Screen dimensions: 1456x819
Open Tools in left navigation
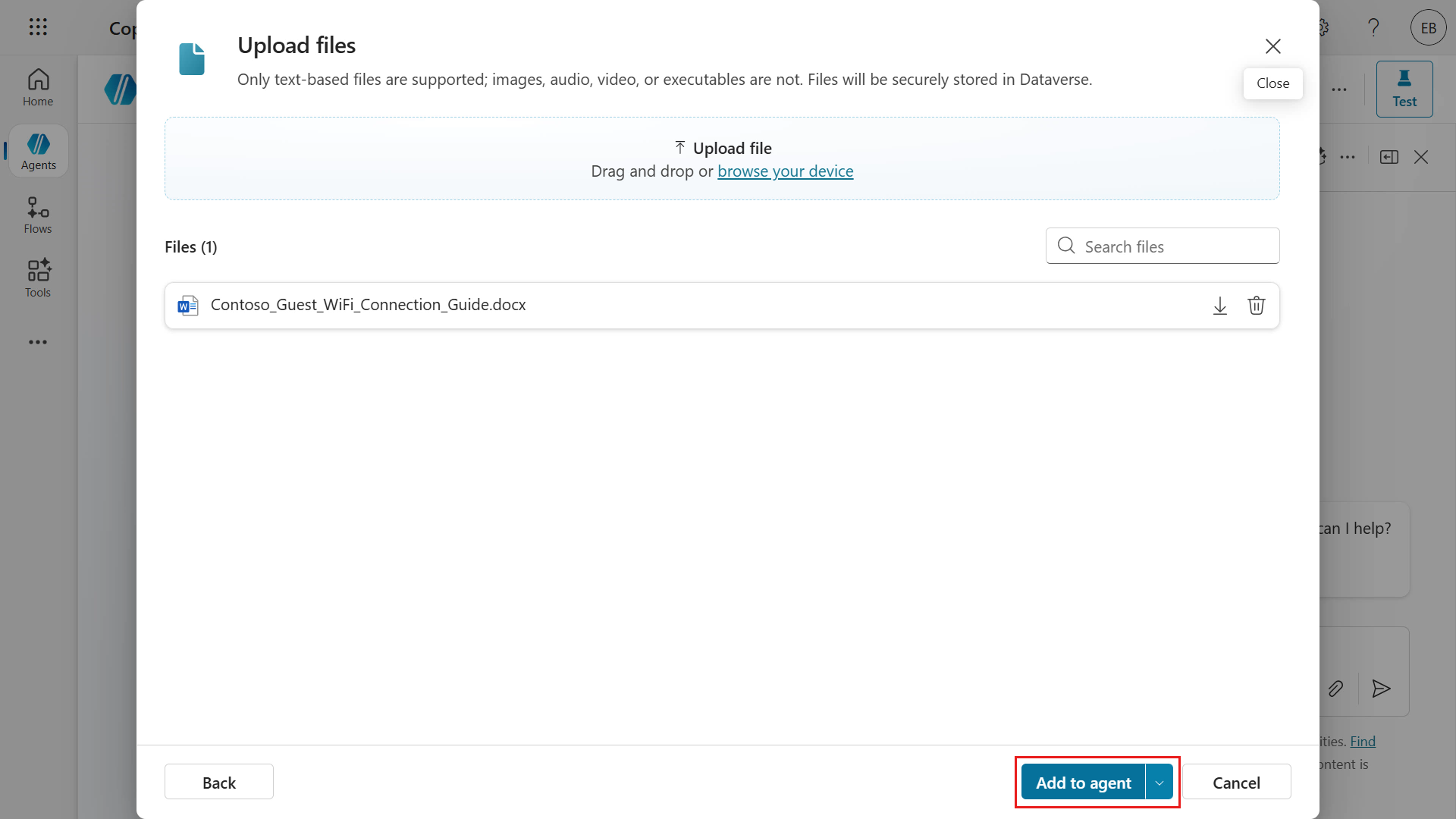pos(38,279)
